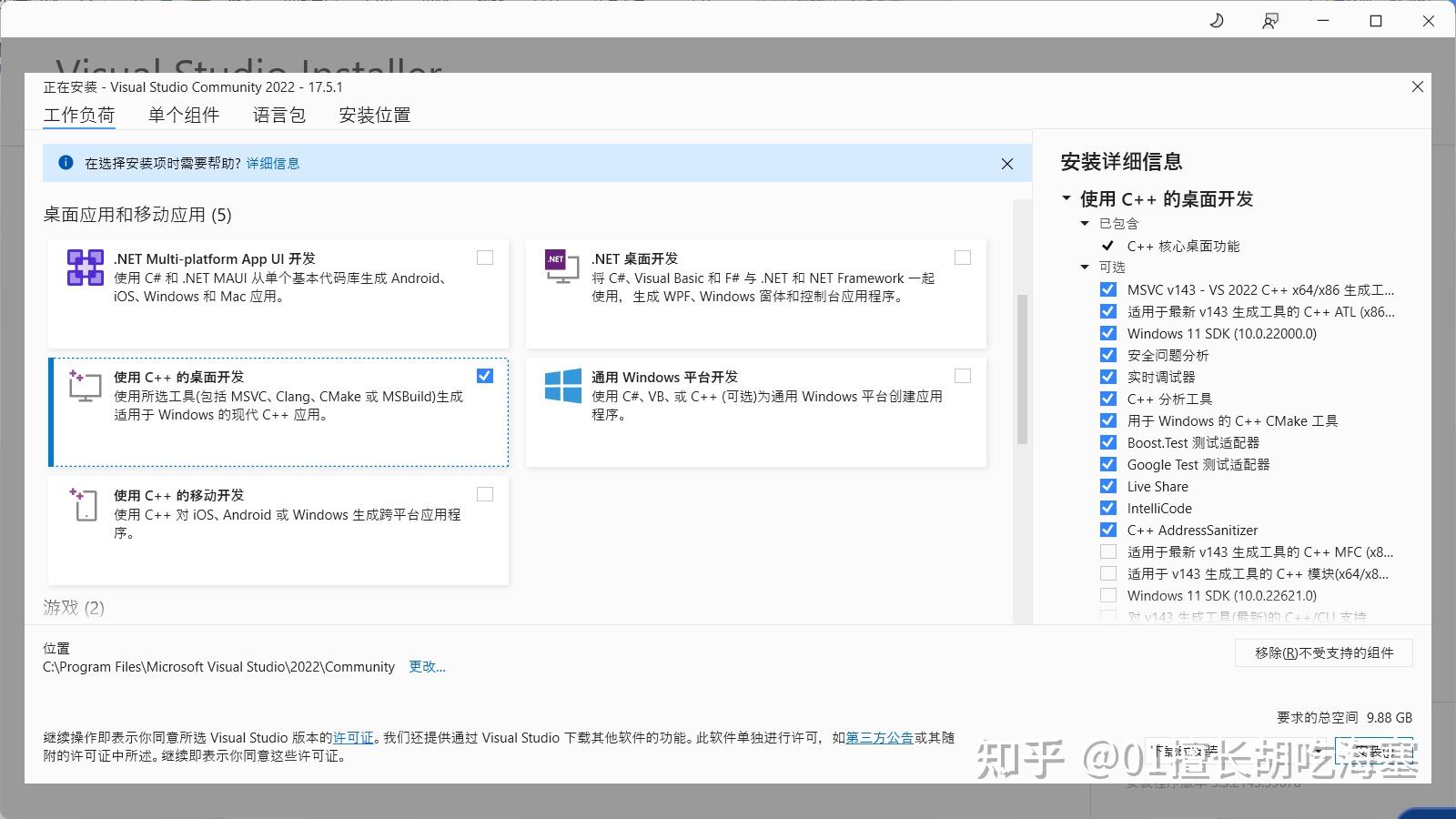Uncheck C++ AddressSanitizer component
This screenshot has height=819, width=1456.
click(1107, 530)
